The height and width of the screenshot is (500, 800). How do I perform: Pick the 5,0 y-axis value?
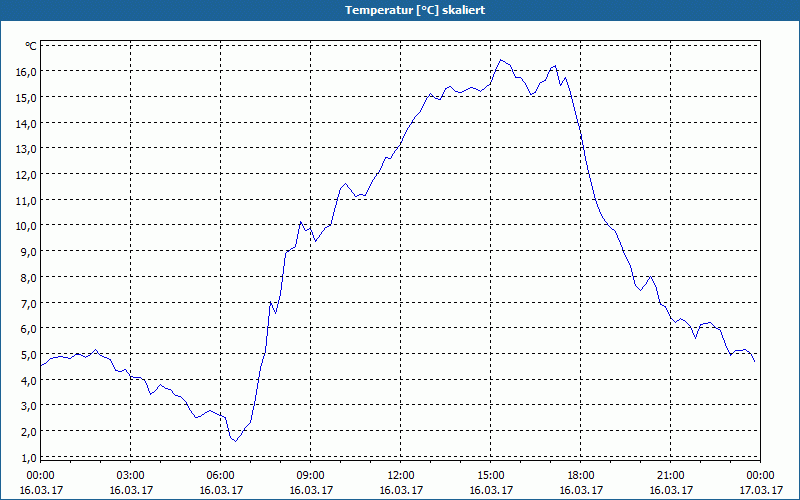(x=29, y=355)
